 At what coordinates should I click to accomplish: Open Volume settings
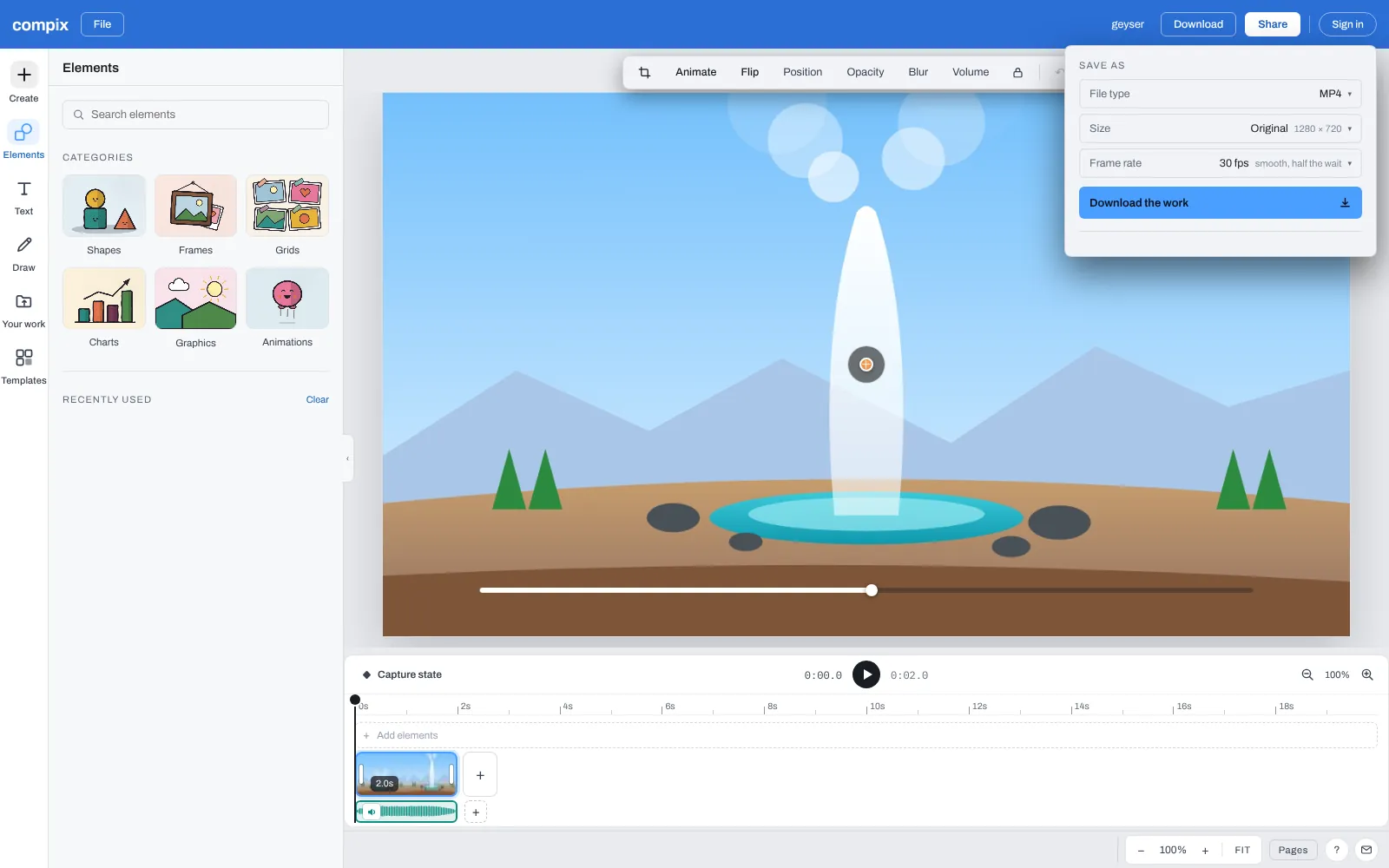[971, 72]
